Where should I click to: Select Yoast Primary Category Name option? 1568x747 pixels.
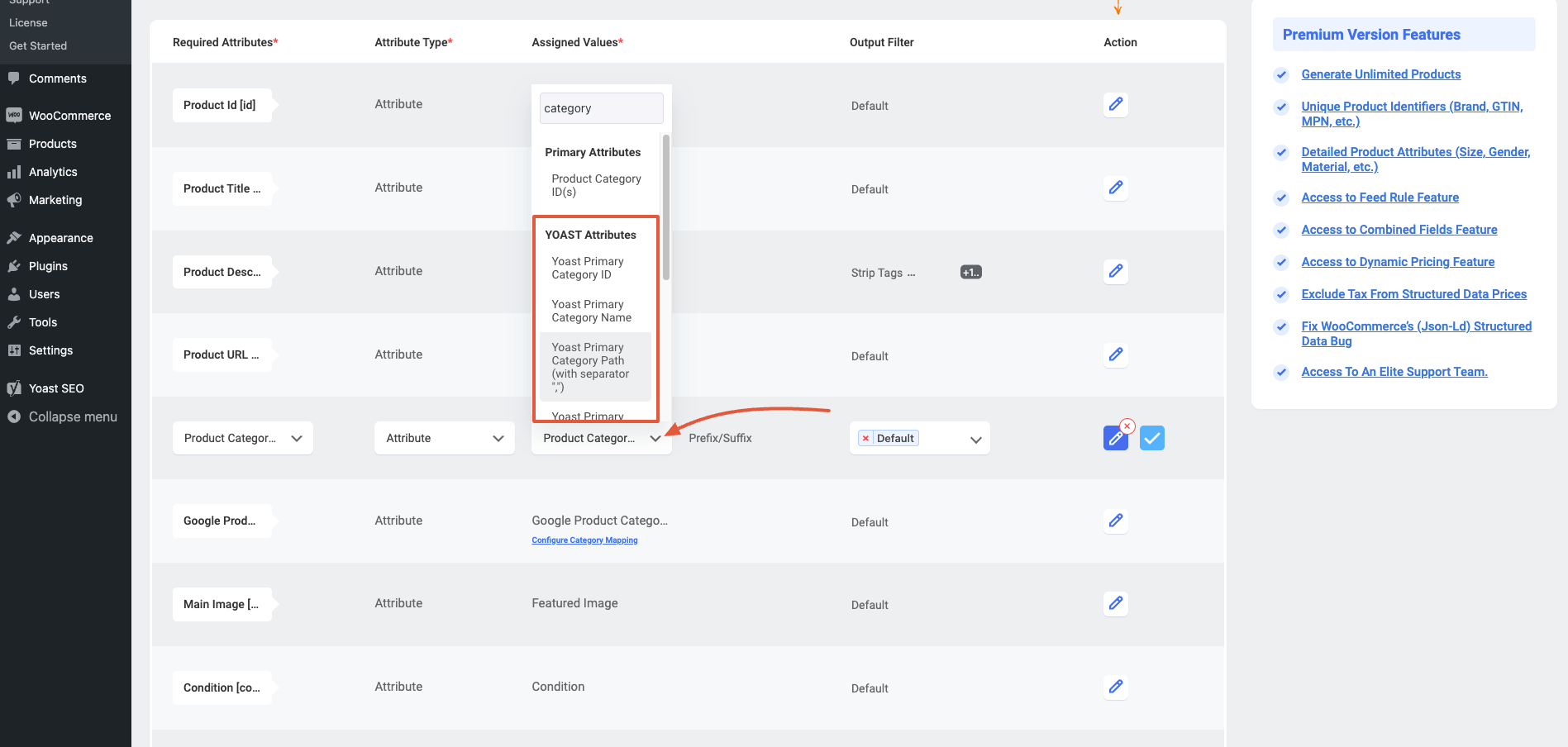click(596, 311)
